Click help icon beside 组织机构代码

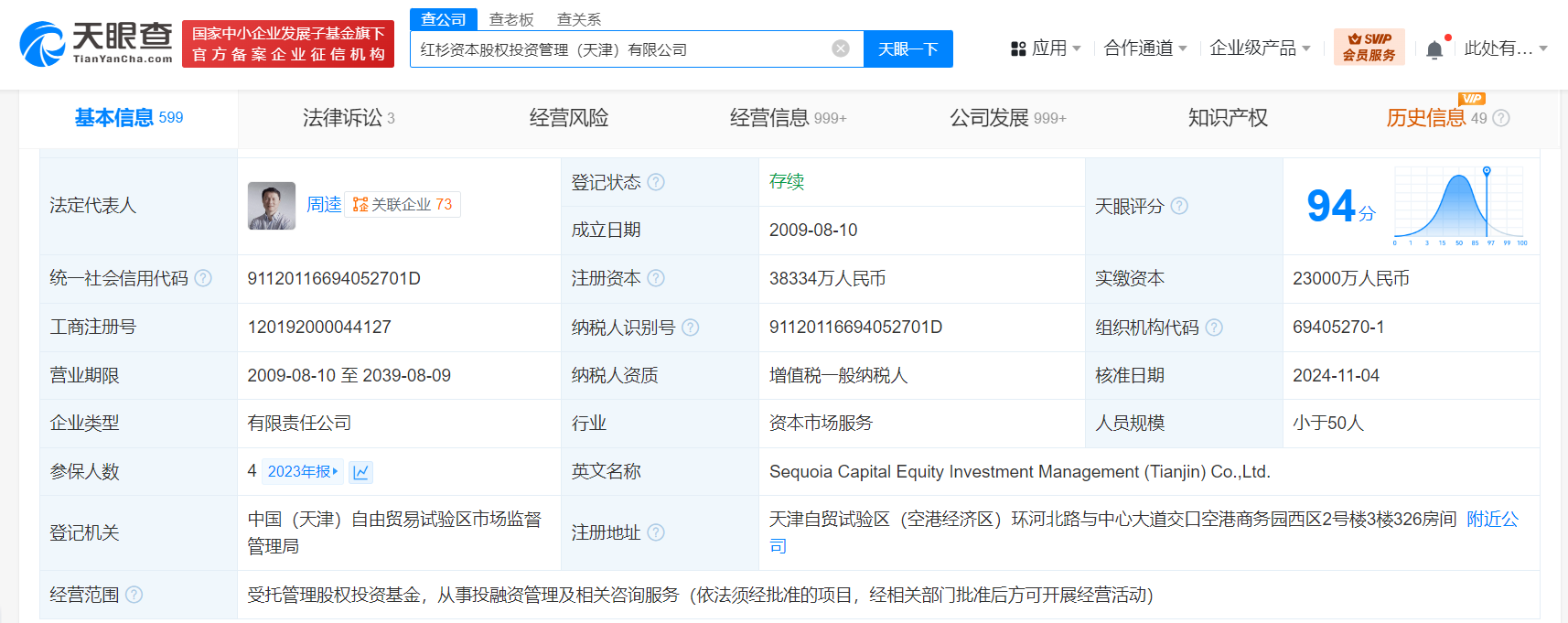pos(1214,328)
